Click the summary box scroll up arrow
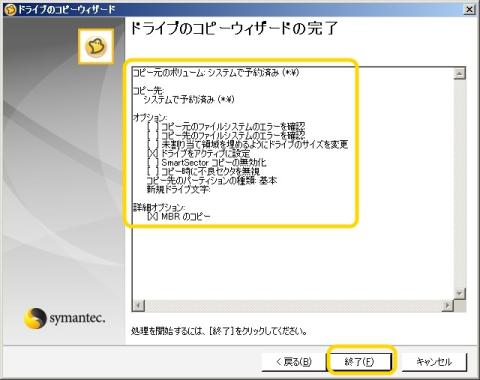The width and height of the screenshot is (480, 380). (460, 73)
